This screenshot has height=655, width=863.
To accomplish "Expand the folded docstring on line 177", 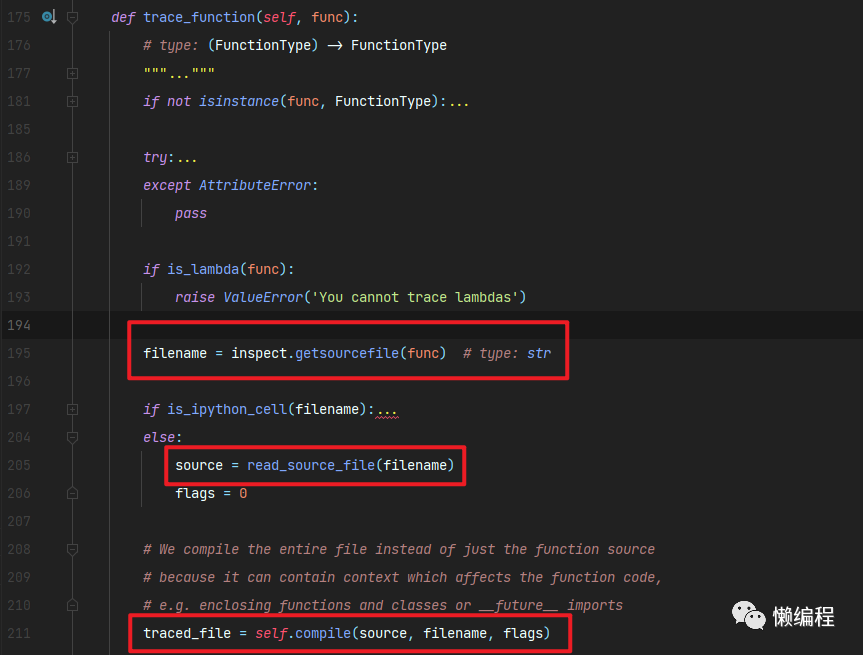I will [x=72, y=73].
